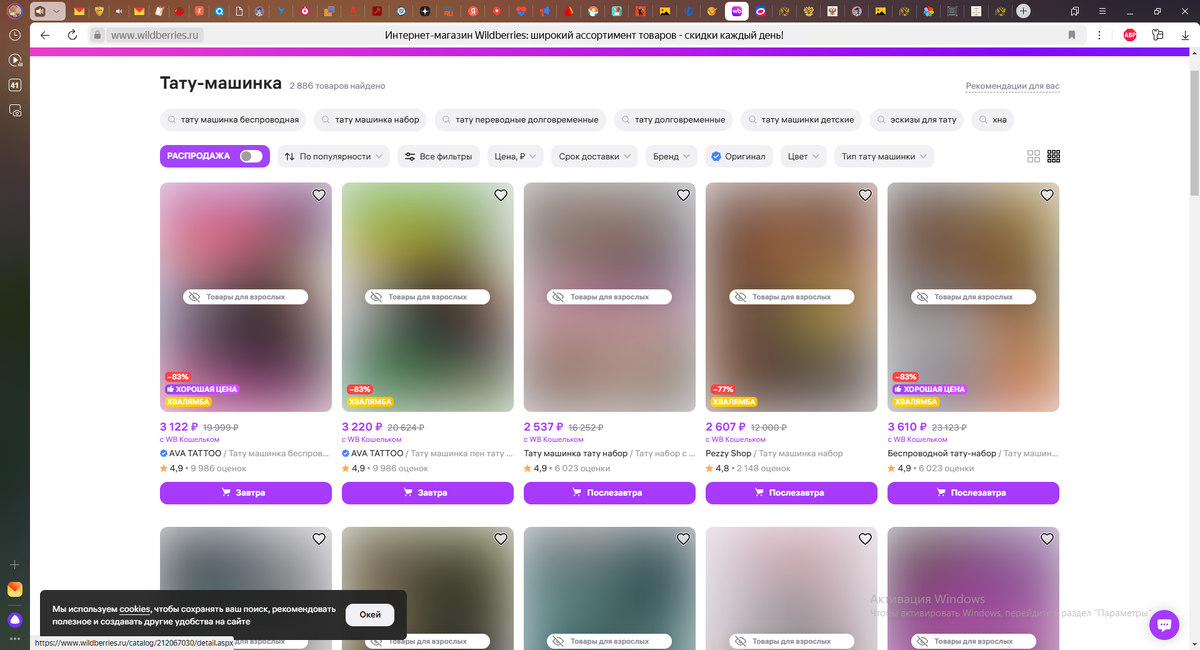Viewport: 1200px width, 650px height.
Task: Click Послезавтра on the 2 537 ₽ product
Action: click(x=610, y=493)
